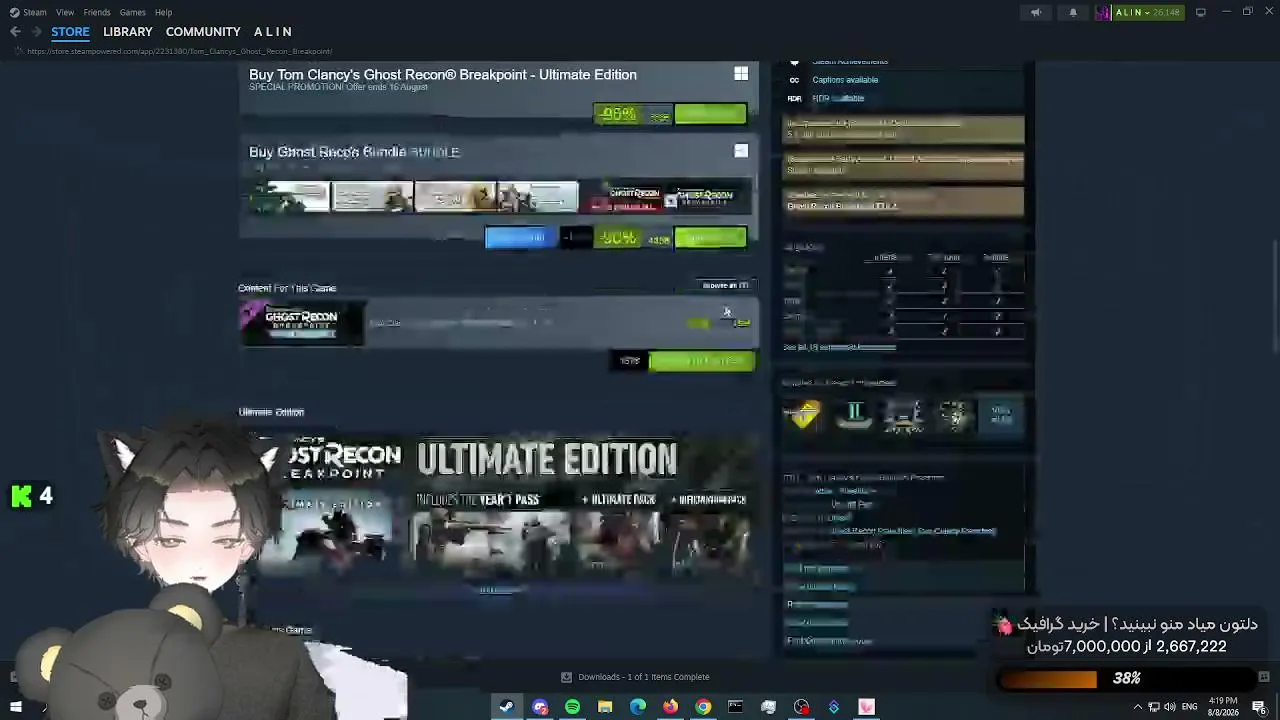Open Steam notifications bell
1280x720 pixels.
click(1073, 12)
